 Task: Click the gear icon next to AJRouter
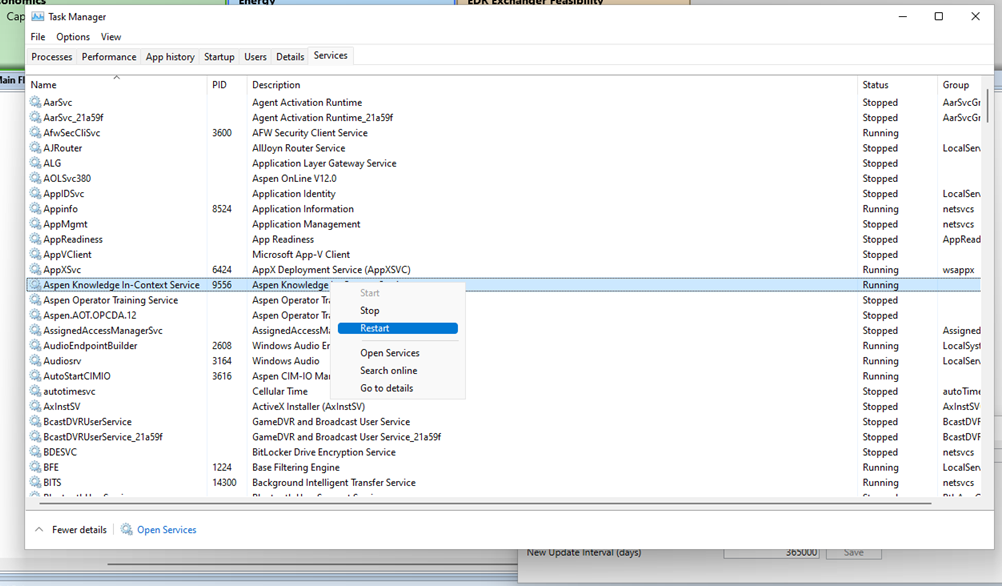click(x=35, y=148)
